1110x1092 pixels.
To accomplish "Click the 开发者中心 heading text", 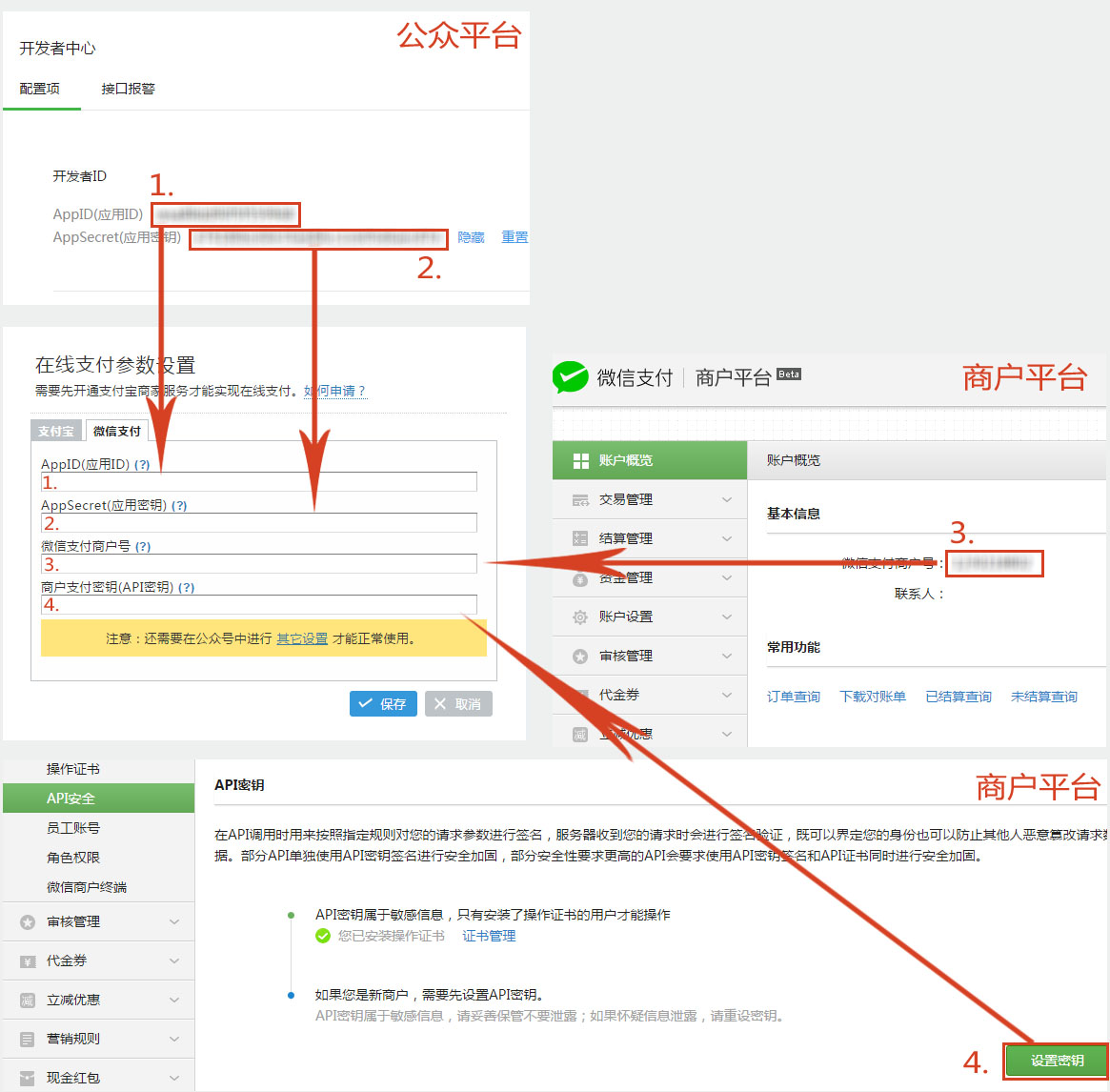I will [57, 49].
